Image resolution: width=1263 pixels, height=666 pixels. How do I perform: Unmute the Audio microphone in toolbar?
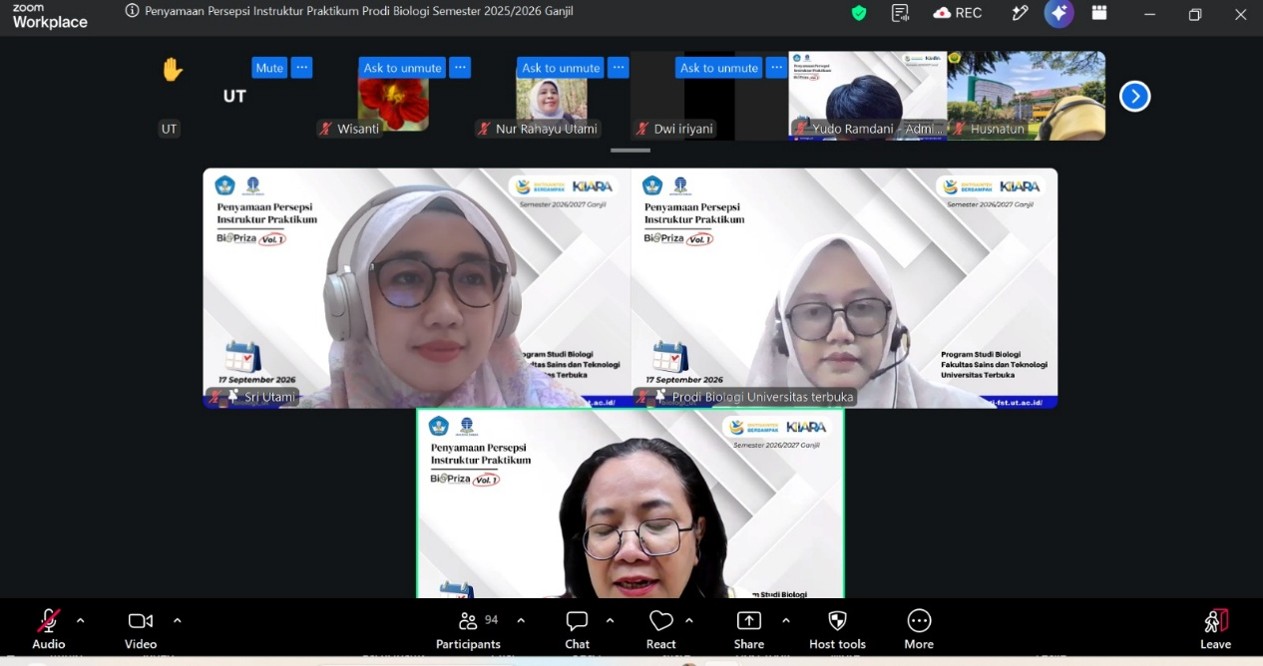pos(48,629)
